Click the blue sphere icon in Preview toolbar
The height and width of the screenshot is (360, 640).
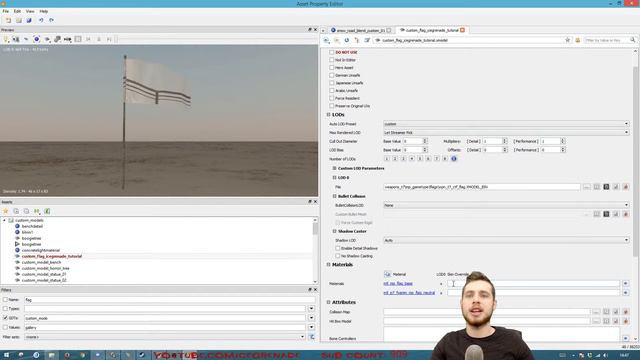tap(36, 39)
